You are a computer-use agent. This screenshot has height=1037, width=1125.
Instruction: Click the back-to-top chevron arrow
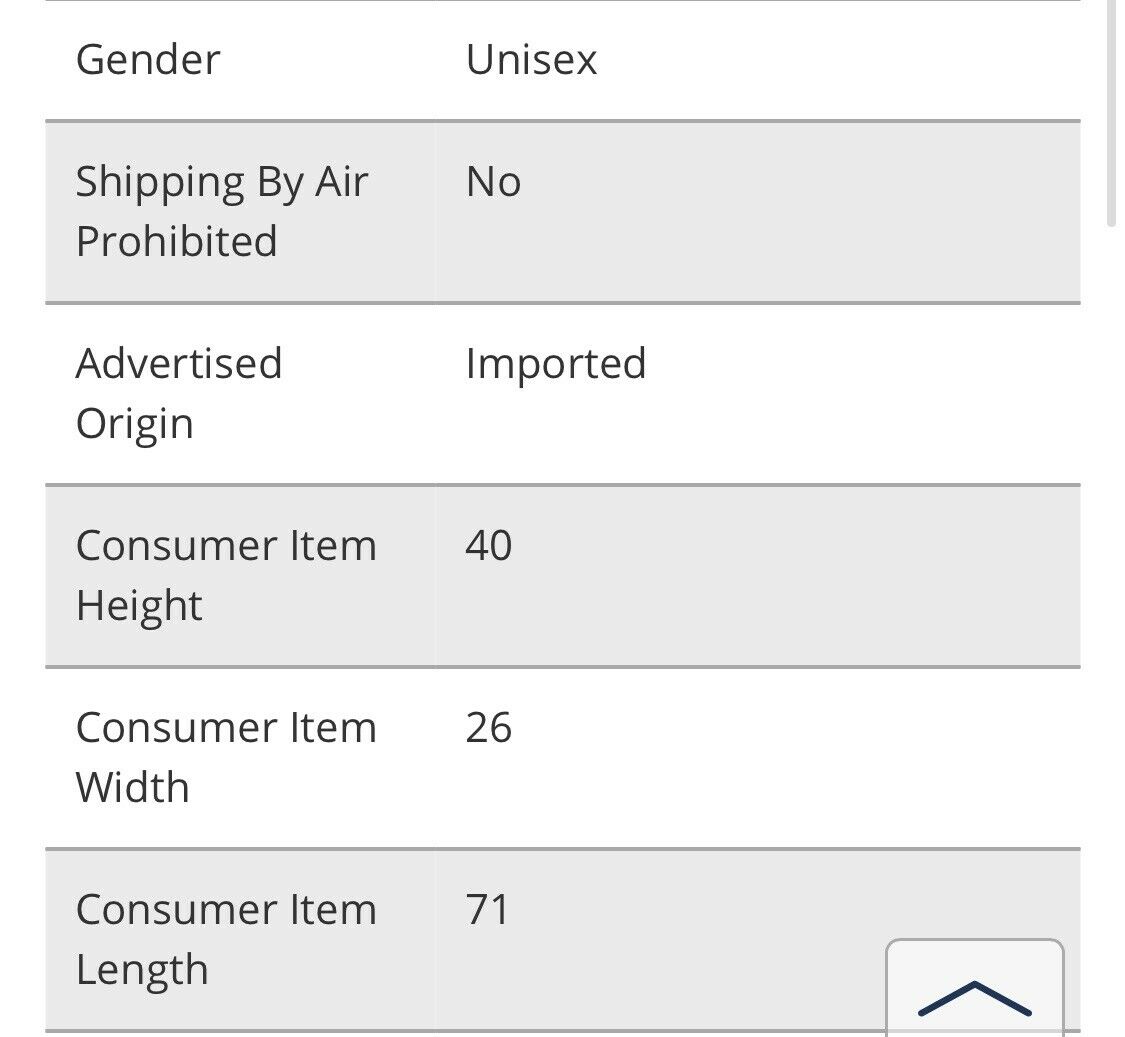coord(974,998)
